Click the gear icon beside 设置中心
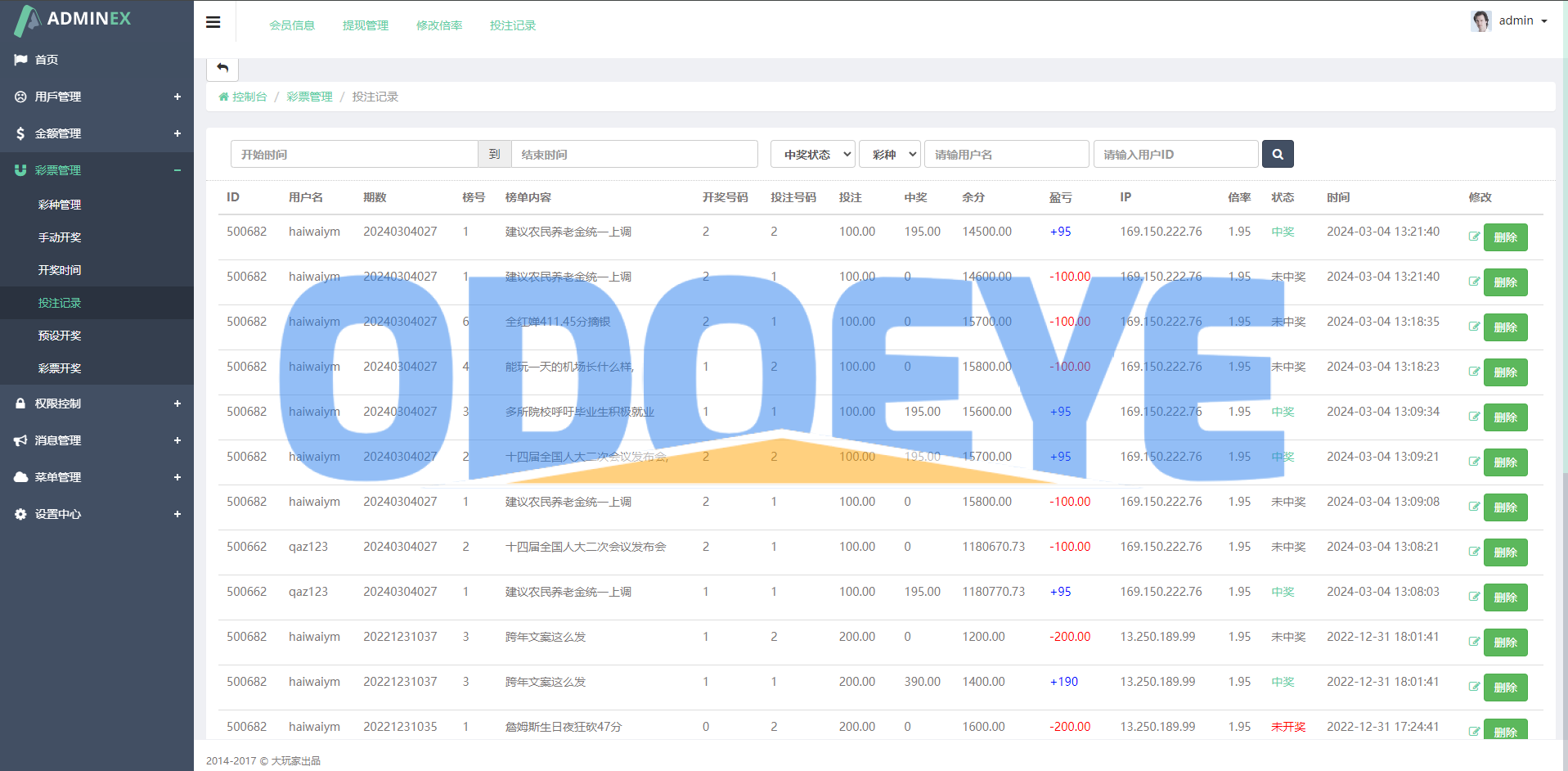The width and height of the screenshot is (1568, 771). pyautogui.click(x=20, y=514)
